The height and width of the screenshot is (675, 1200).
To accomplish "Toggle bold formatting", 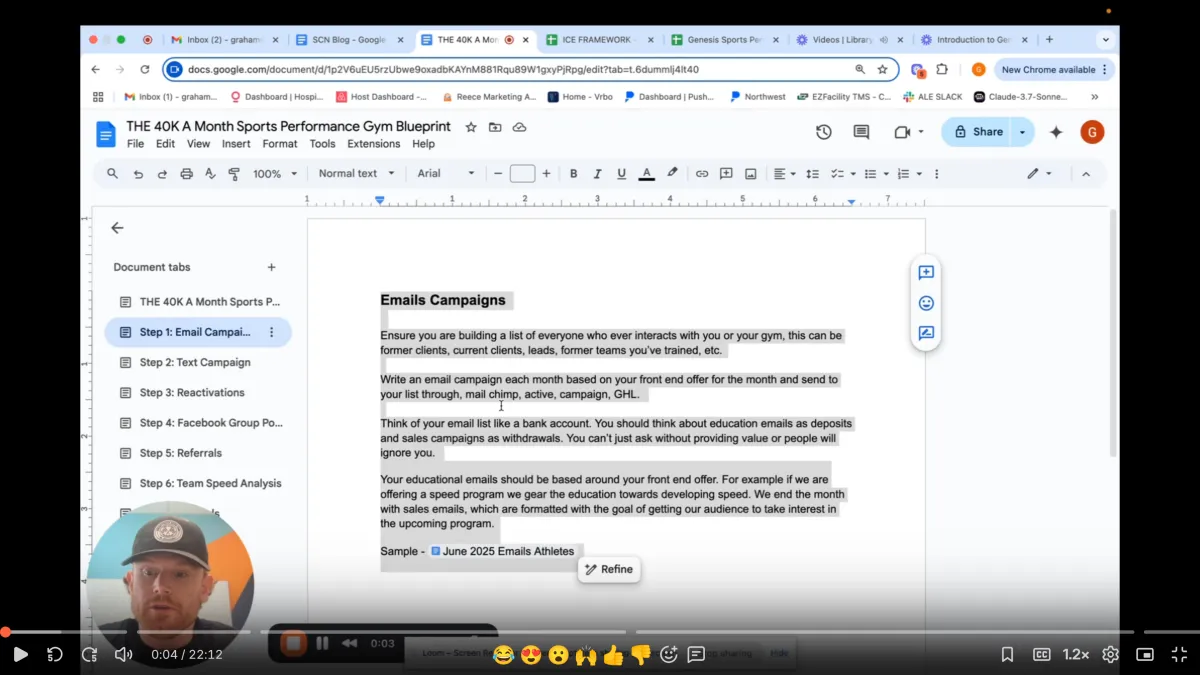I will coord(574,174).
